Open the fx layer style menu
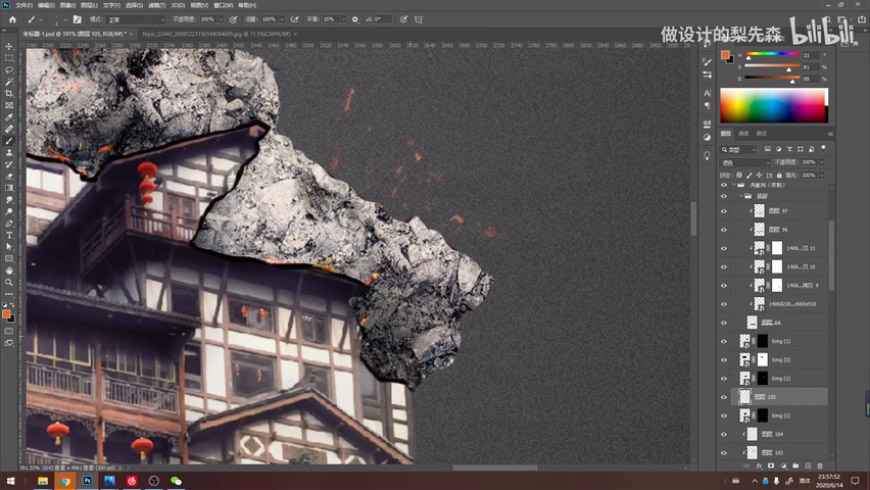This screenshot has width=870, height=490. 758,466
